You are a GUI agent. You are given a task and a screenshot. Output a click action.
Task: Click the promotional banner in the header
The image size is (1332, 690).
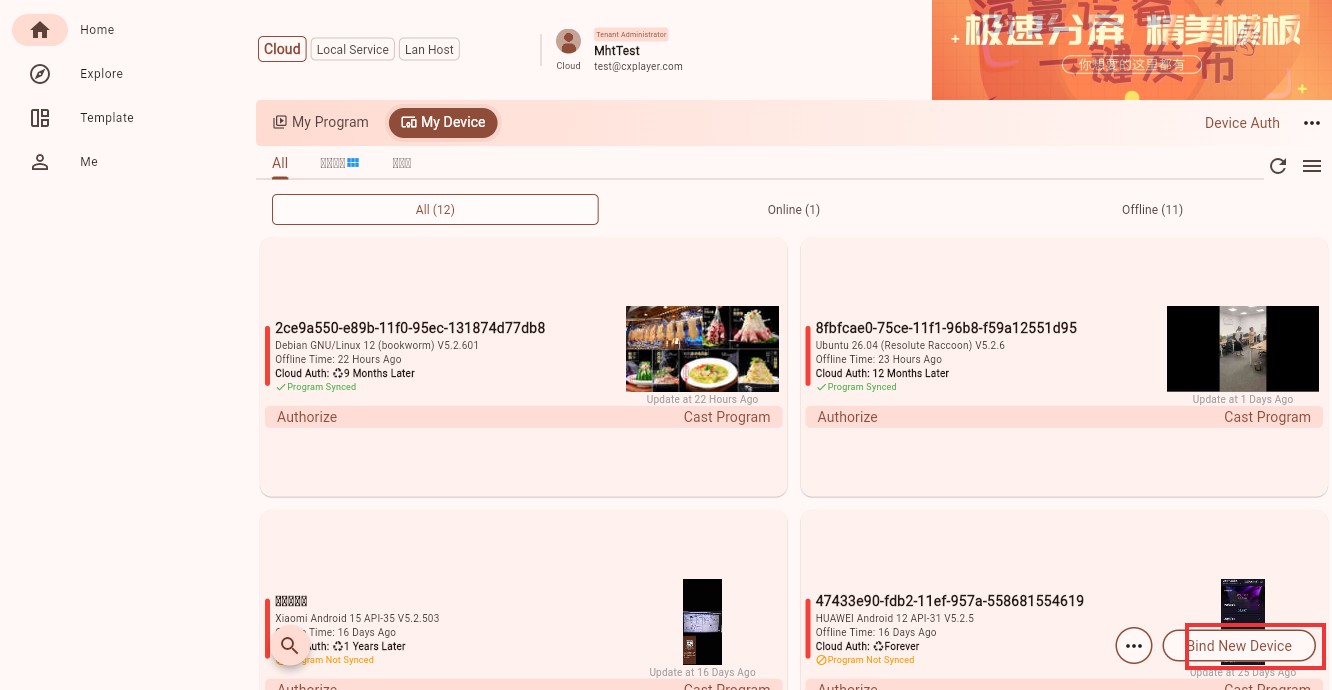pos(1132,50)
